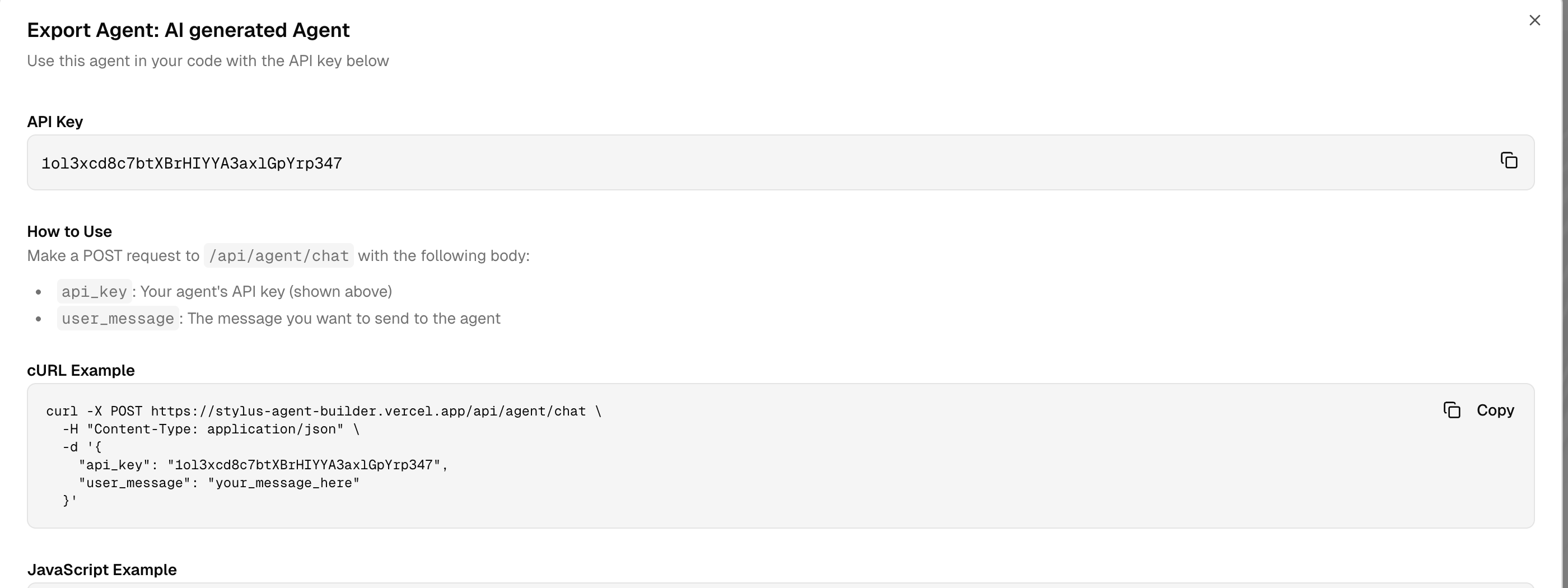Click the 'cURL Example' heading

pyautogui.click(x=81, y=371)
